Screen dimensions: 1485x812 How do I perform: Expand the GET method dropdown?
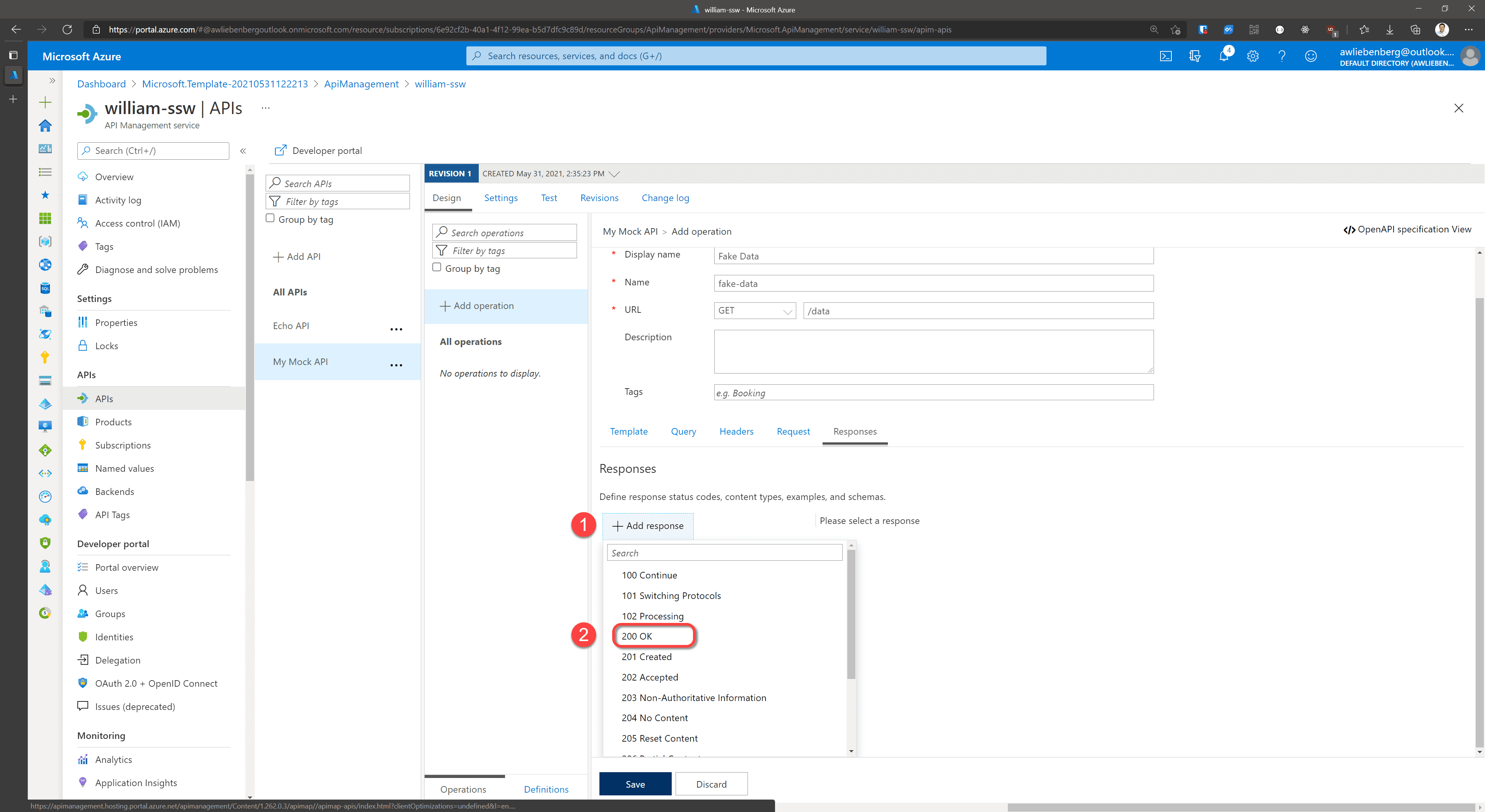[754, 310]
